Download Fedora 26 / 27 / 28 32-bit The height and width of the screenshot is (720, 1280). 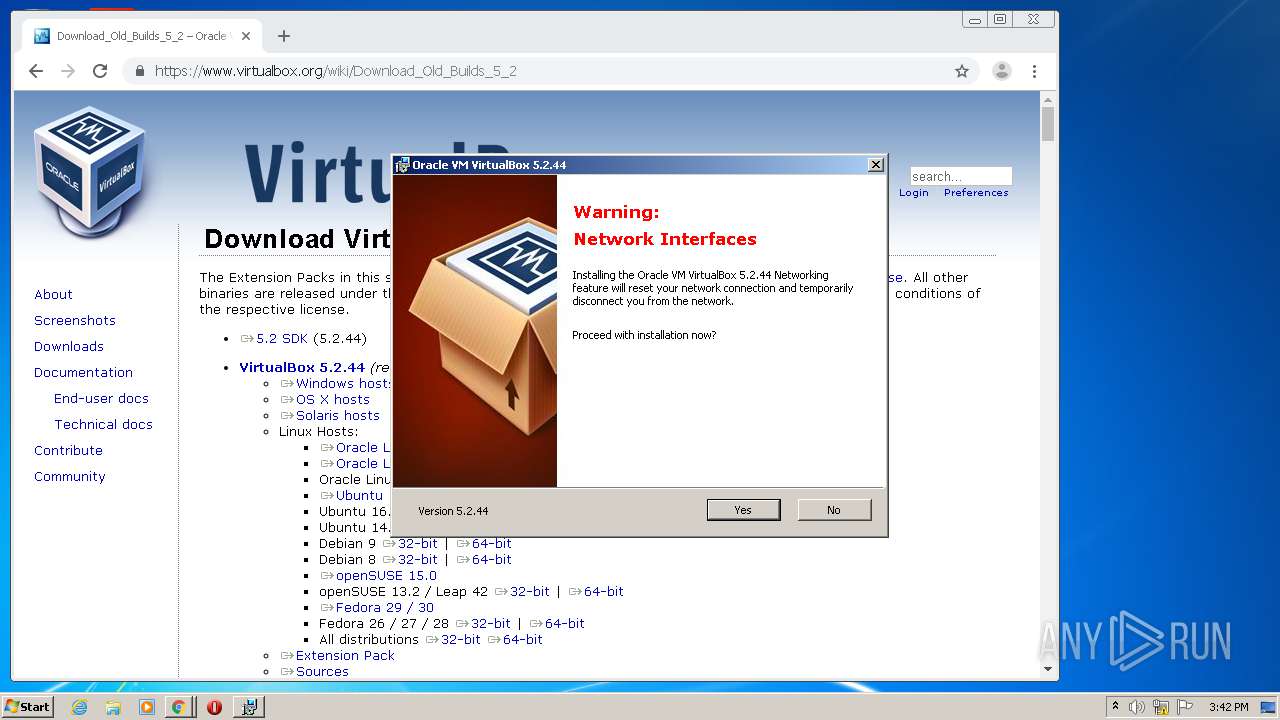pyautogui.click(x=483, y=624)
